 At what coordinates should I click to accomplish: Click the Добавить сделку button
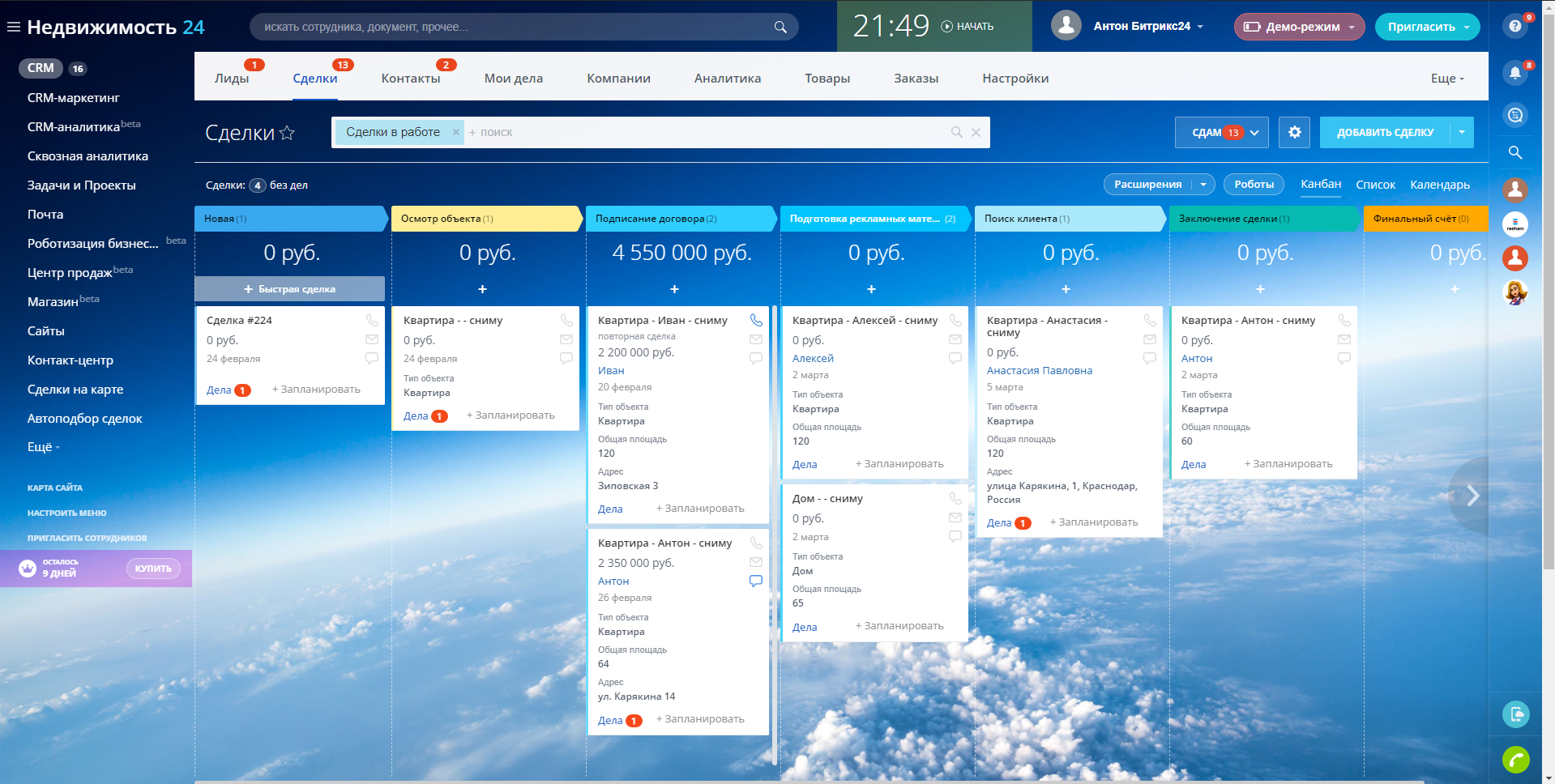pyautogui.click(x=1385, y=132)
